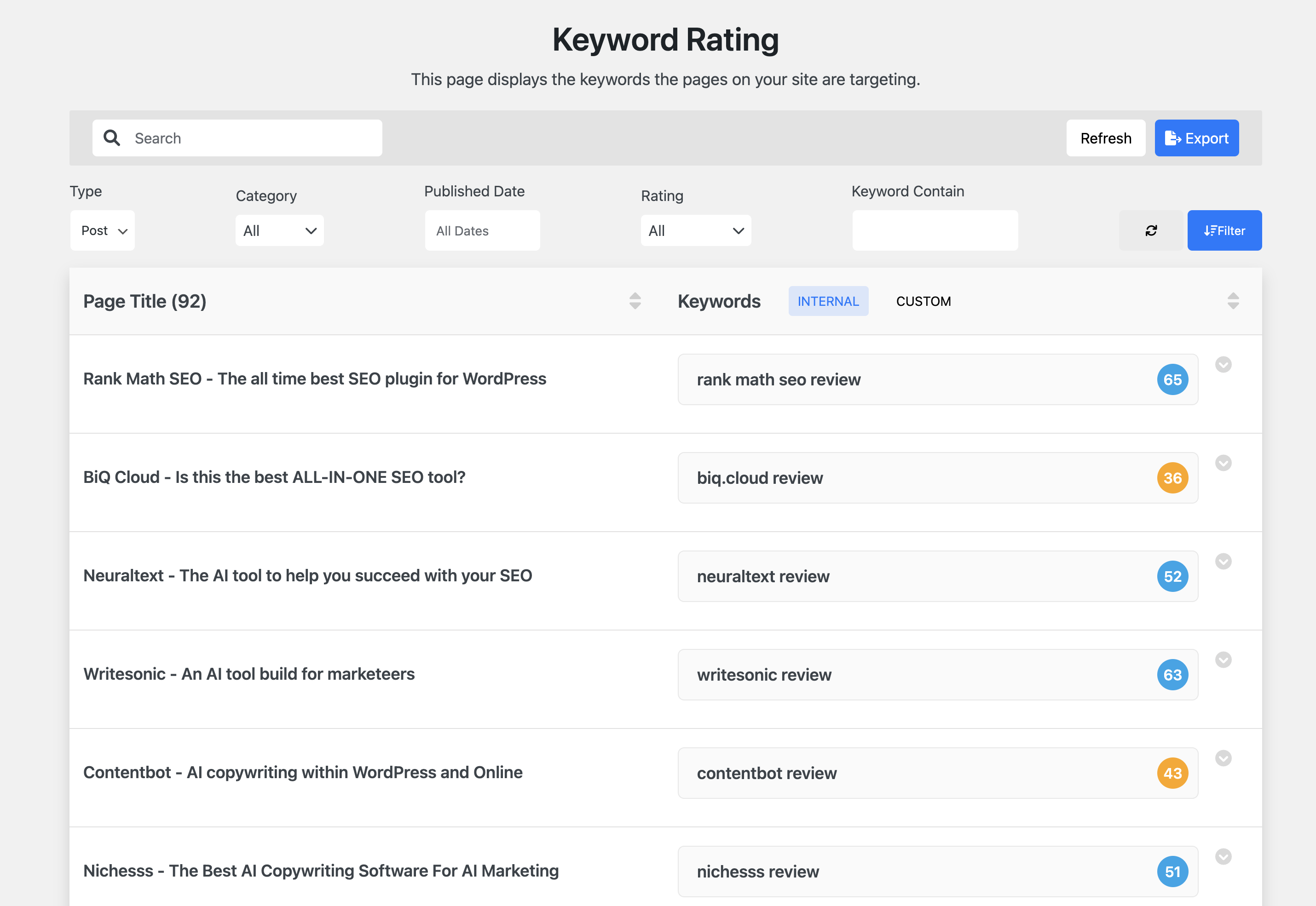This screenshot has height=906, width=1316.
Task: Expand the Neuraltext row chevron
Action: pos(1224,562)
